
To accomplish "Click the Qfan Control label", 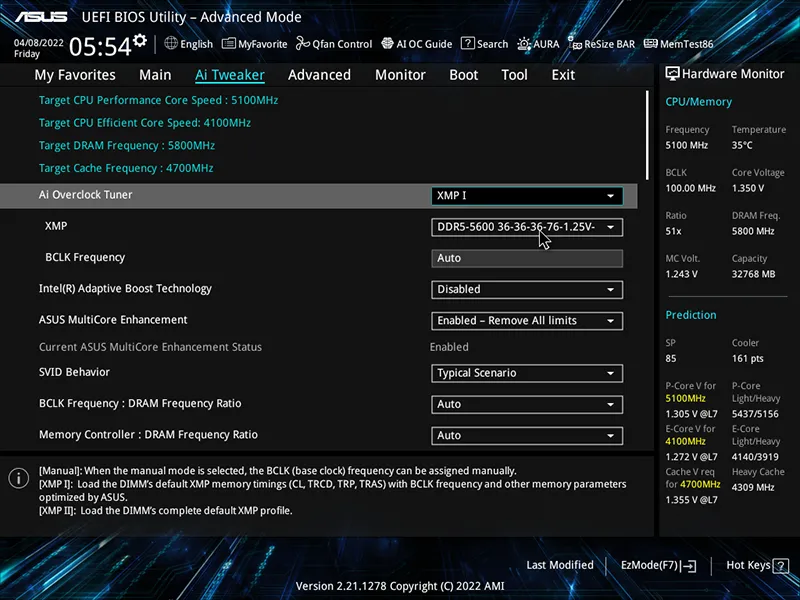I will pyautogui.click(x=342, y=44).
